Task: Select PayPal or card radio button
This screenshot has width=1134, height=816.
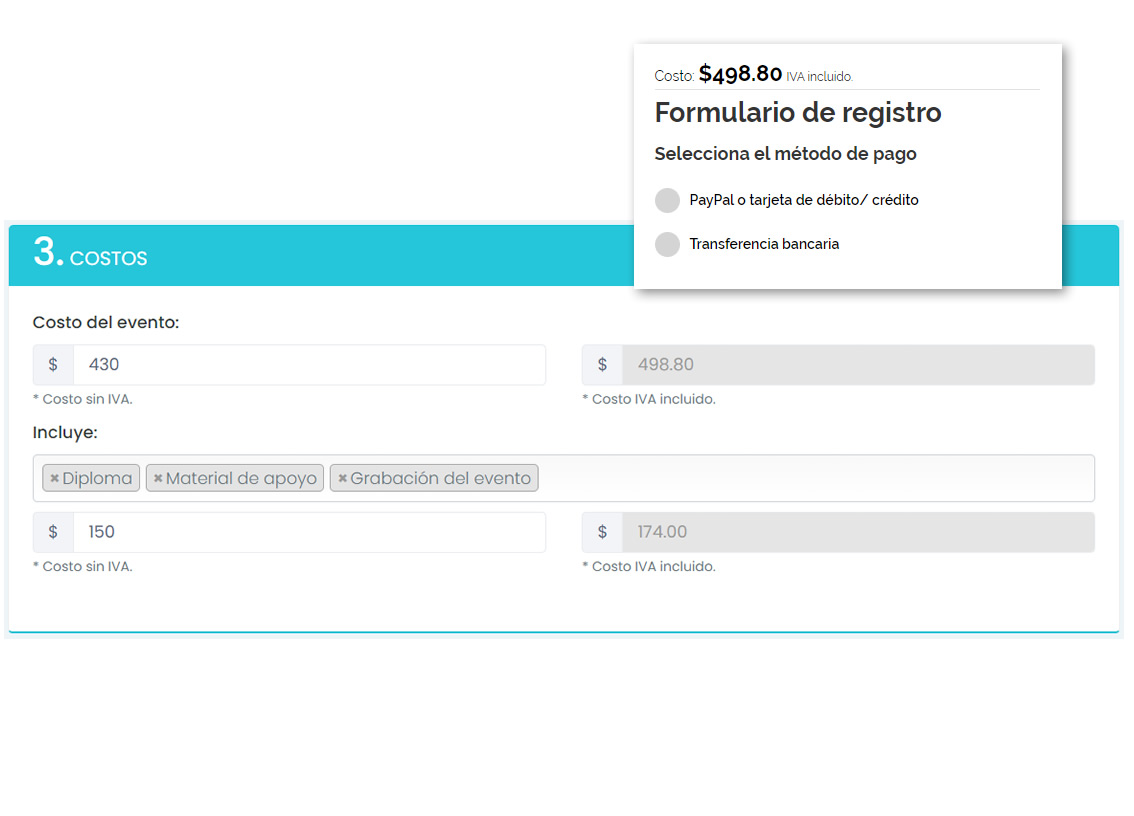Action: click(667, 200)
